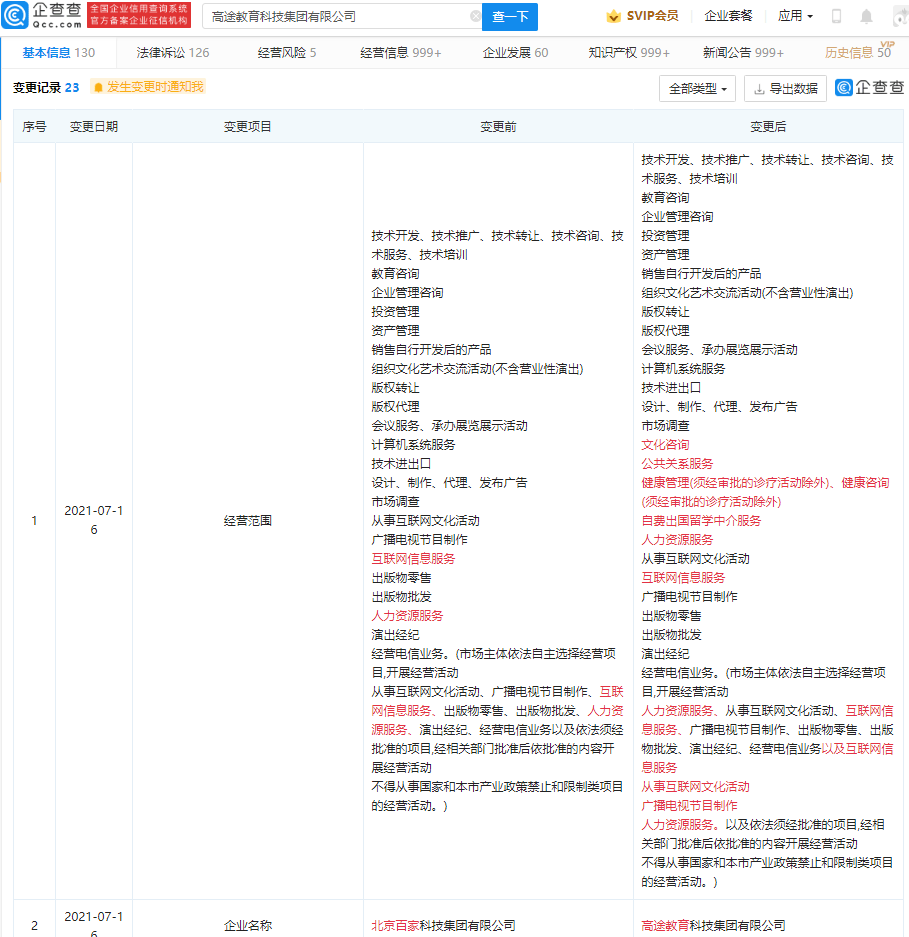Click the lock icon beside 发生变更时通知我
909x937 pixels.
[x=97, y=88]
